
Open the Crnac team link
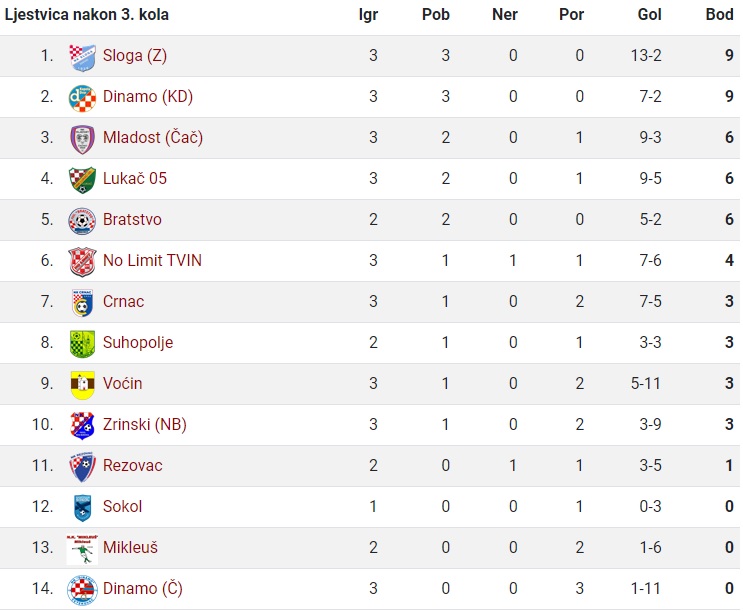click(x=123, y=301)
